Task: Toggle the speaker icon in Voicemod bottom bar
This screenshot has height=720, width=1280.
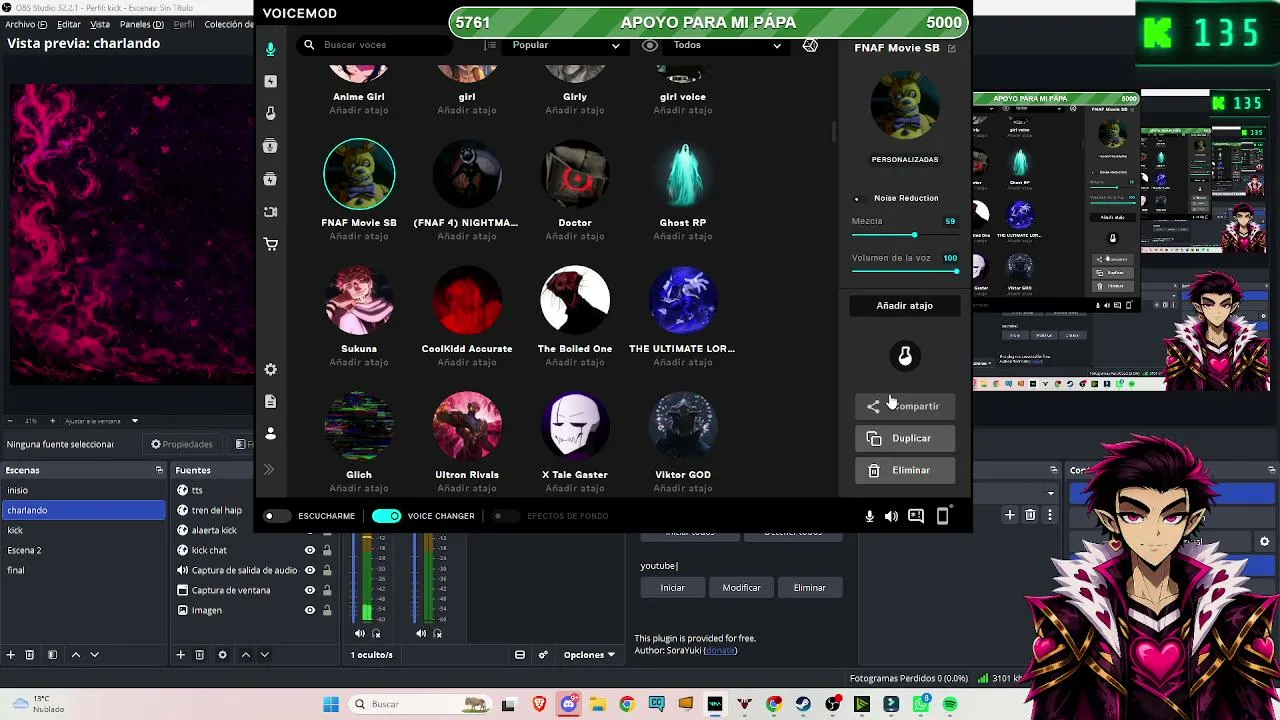Action: click(891, 516)
